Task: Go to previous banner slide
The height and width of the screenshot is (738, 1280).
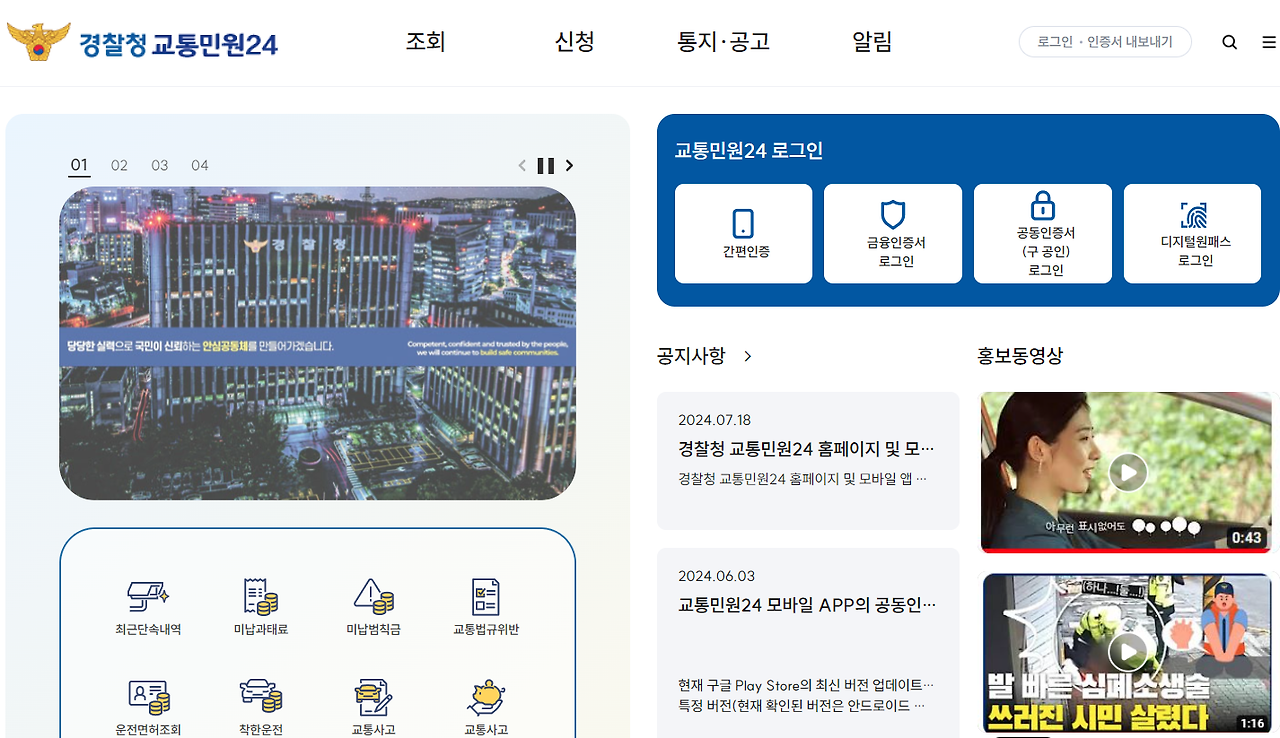Action: [x=522, y=166]
